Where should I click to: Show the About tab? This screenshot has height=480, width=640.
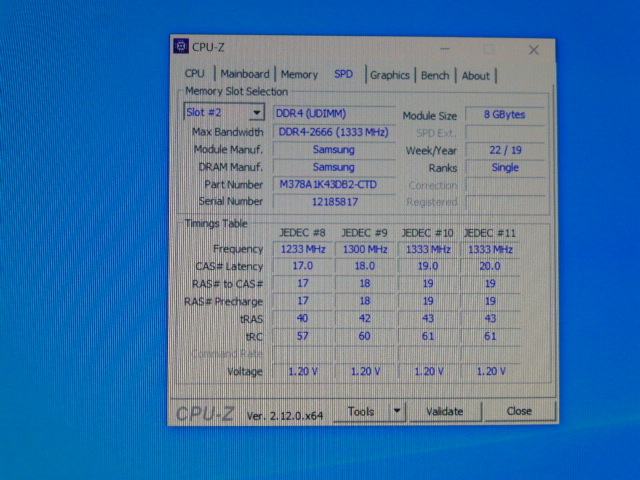click(476, 76)
